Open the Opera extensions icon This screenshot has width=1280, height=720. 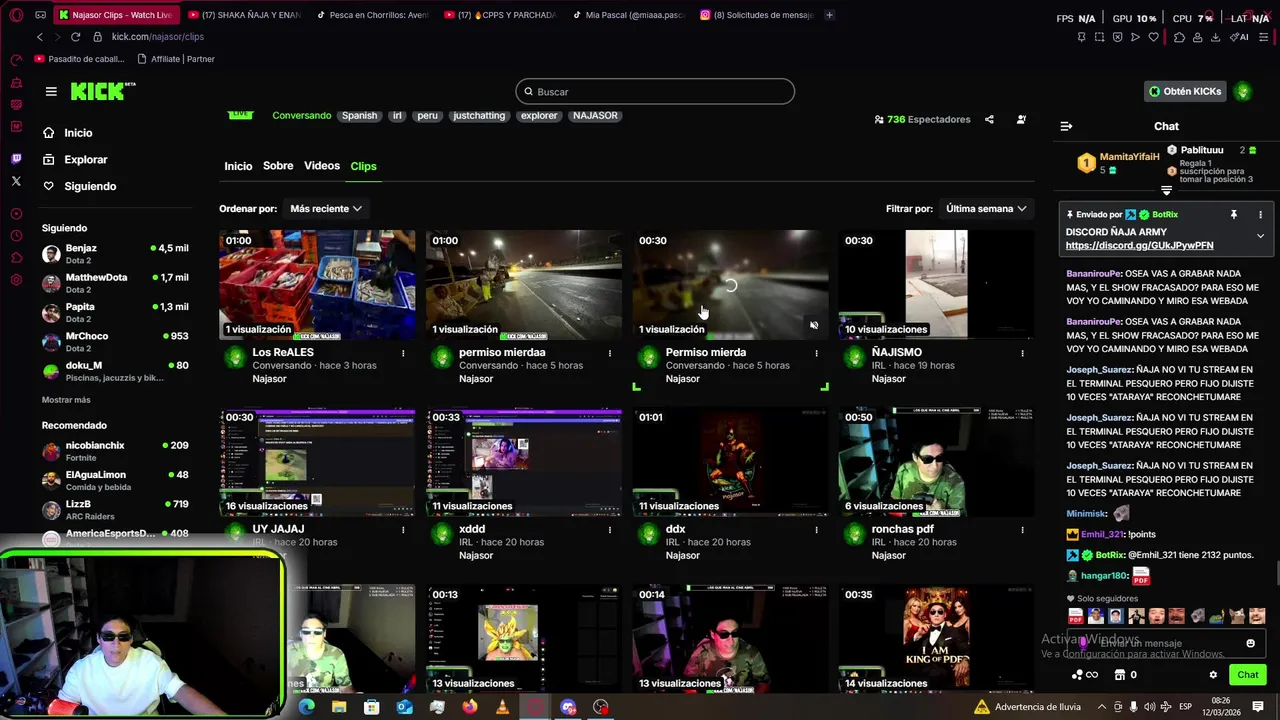pyautogui.click(x=1179, y=37)
